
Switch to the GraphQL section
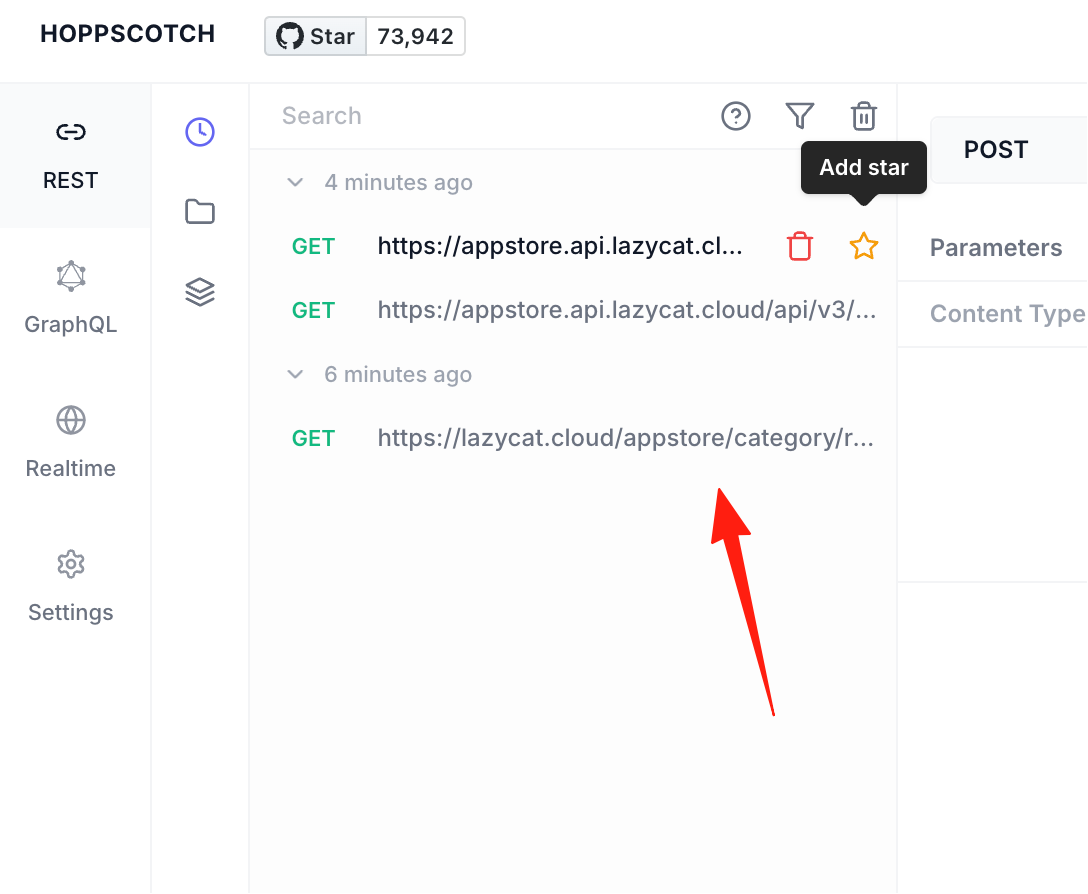coord(71,298)
